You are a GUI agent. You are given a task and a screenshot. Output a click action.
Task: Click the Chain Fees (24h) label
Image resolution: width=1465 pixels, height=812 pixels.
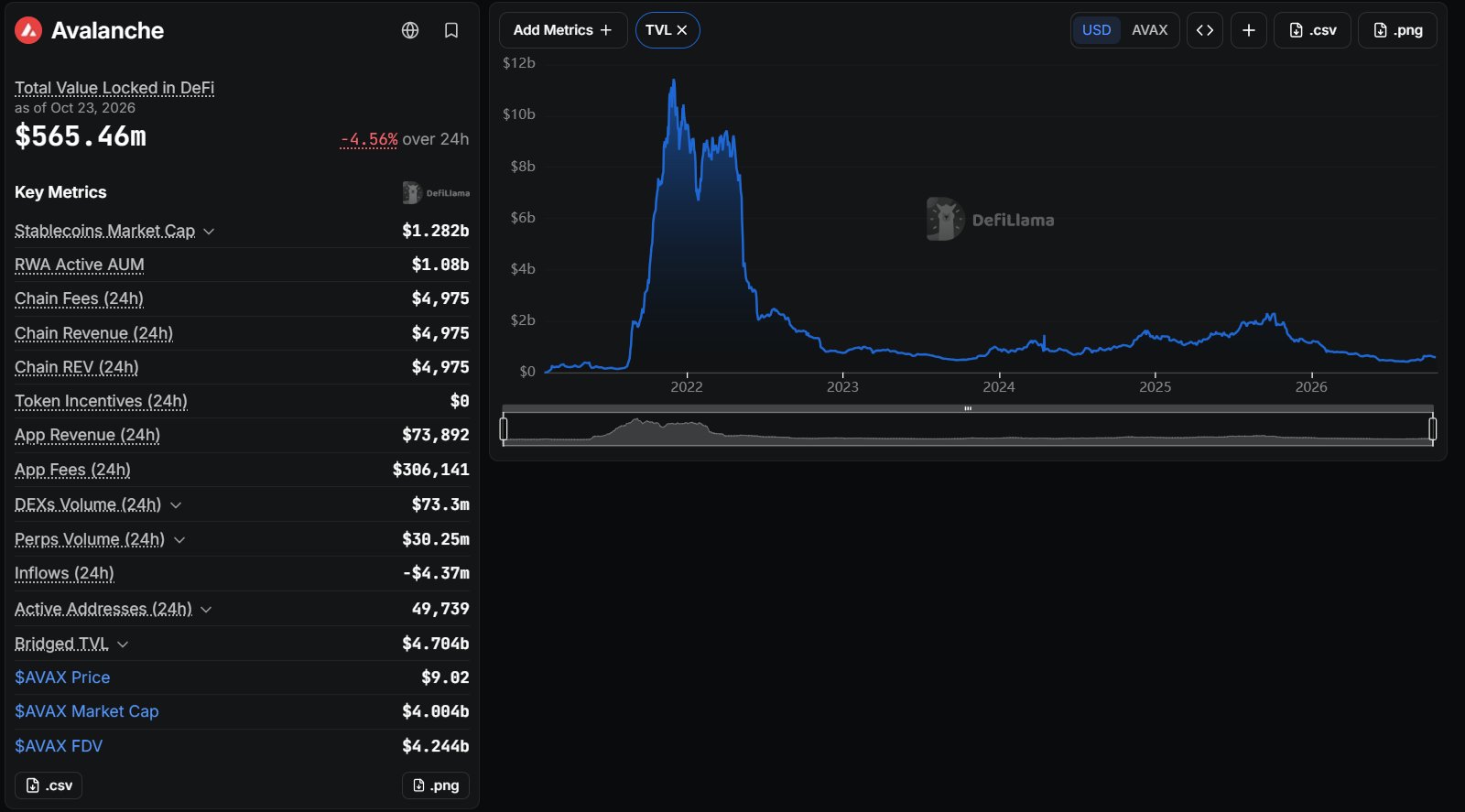click(x=79, y=298)
